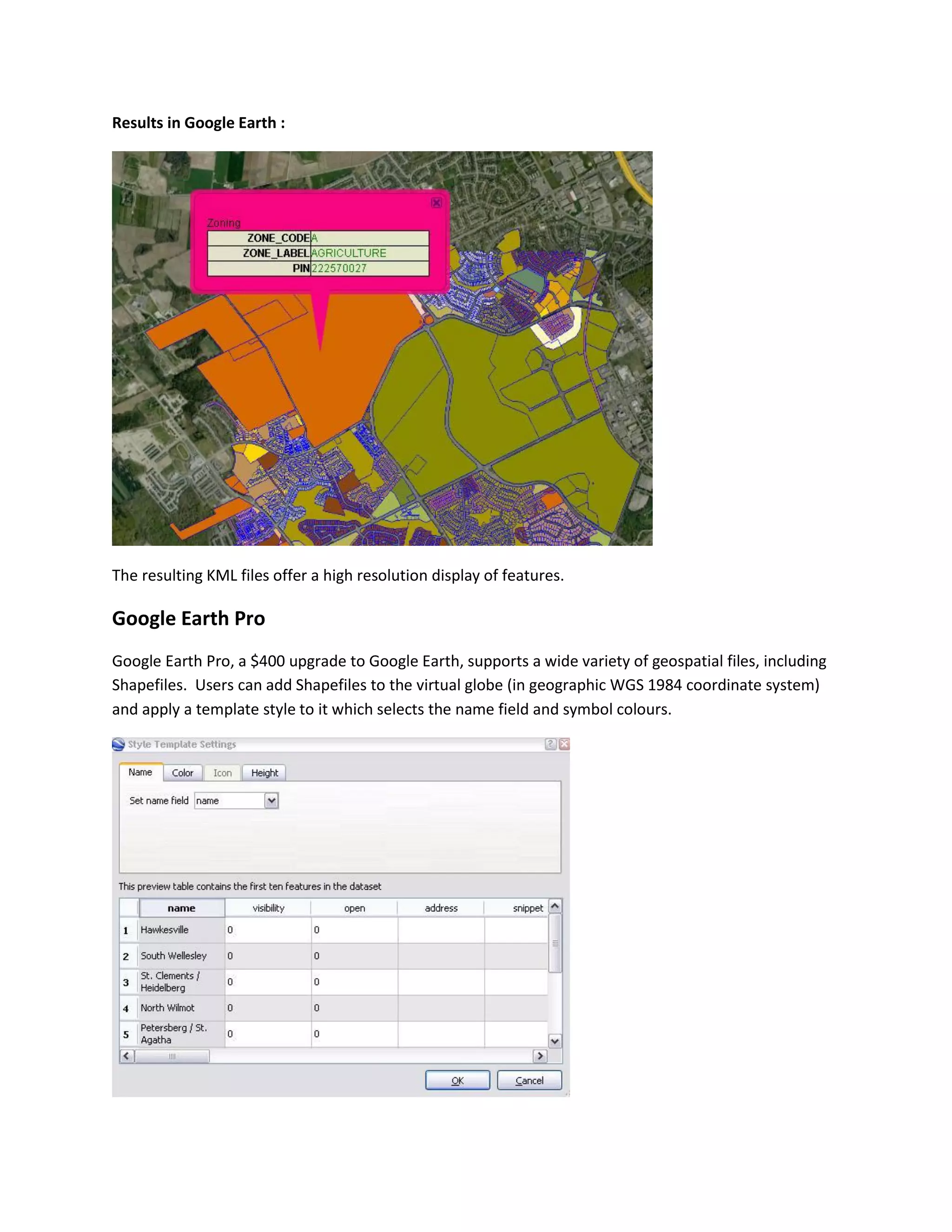Viewport: 952px width, 1232px height.
Task: Click the open column header
Action: click(355, 908)
